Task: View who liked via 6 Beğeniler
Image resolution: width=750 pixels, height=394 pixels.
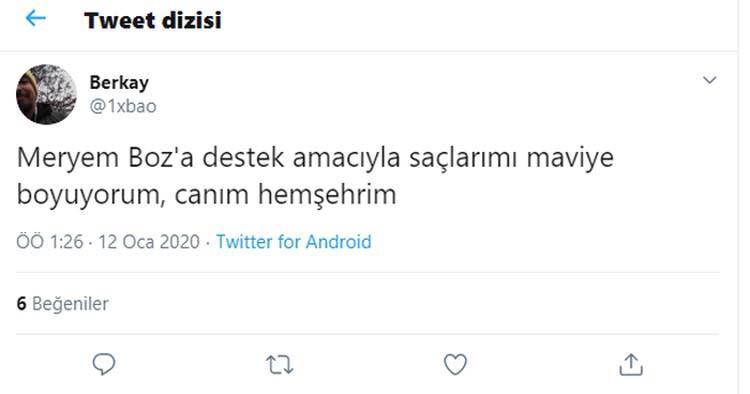Action: 63,304
